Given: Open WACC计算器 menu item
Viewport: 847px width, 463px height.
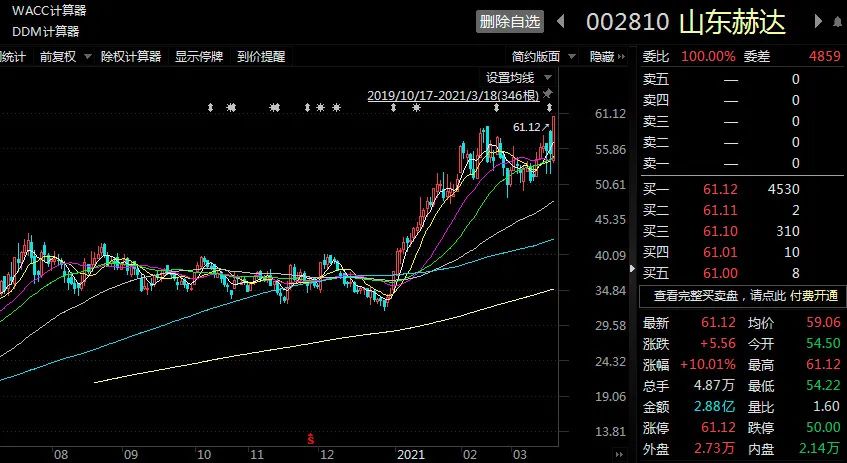Looking at the screenshot, I should [x=49, y=10].
